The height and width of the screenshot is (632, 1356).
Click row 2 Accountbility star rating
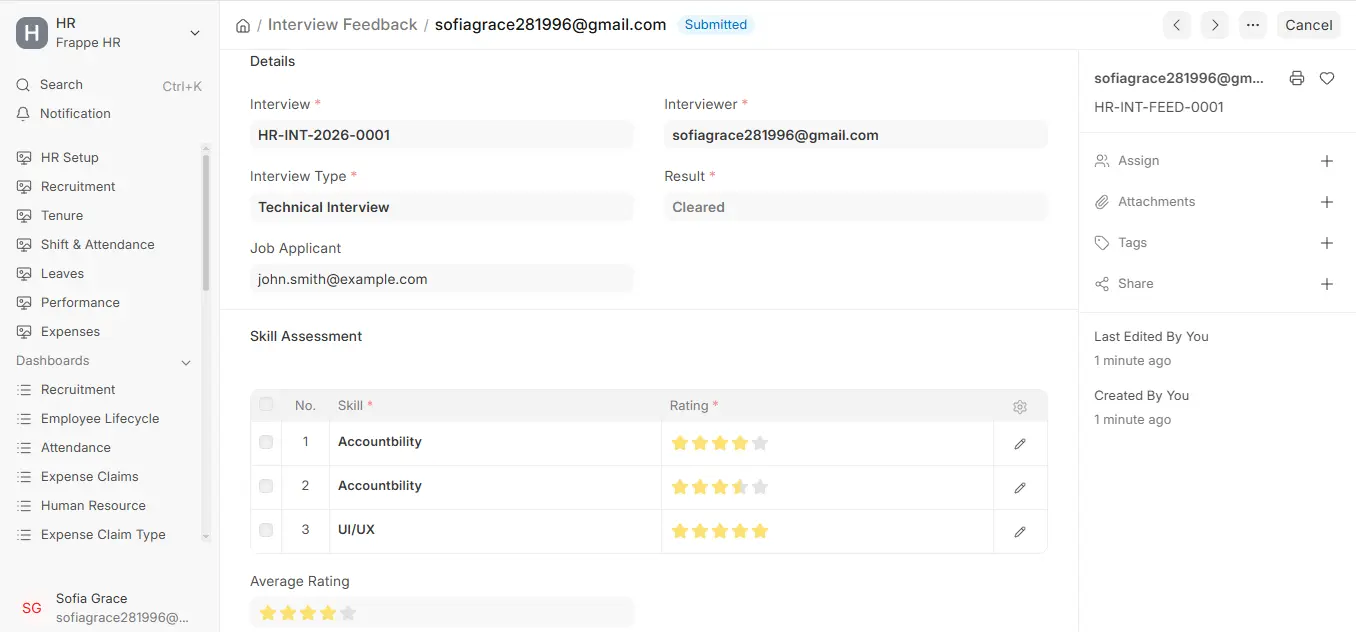tap(720, 487)
